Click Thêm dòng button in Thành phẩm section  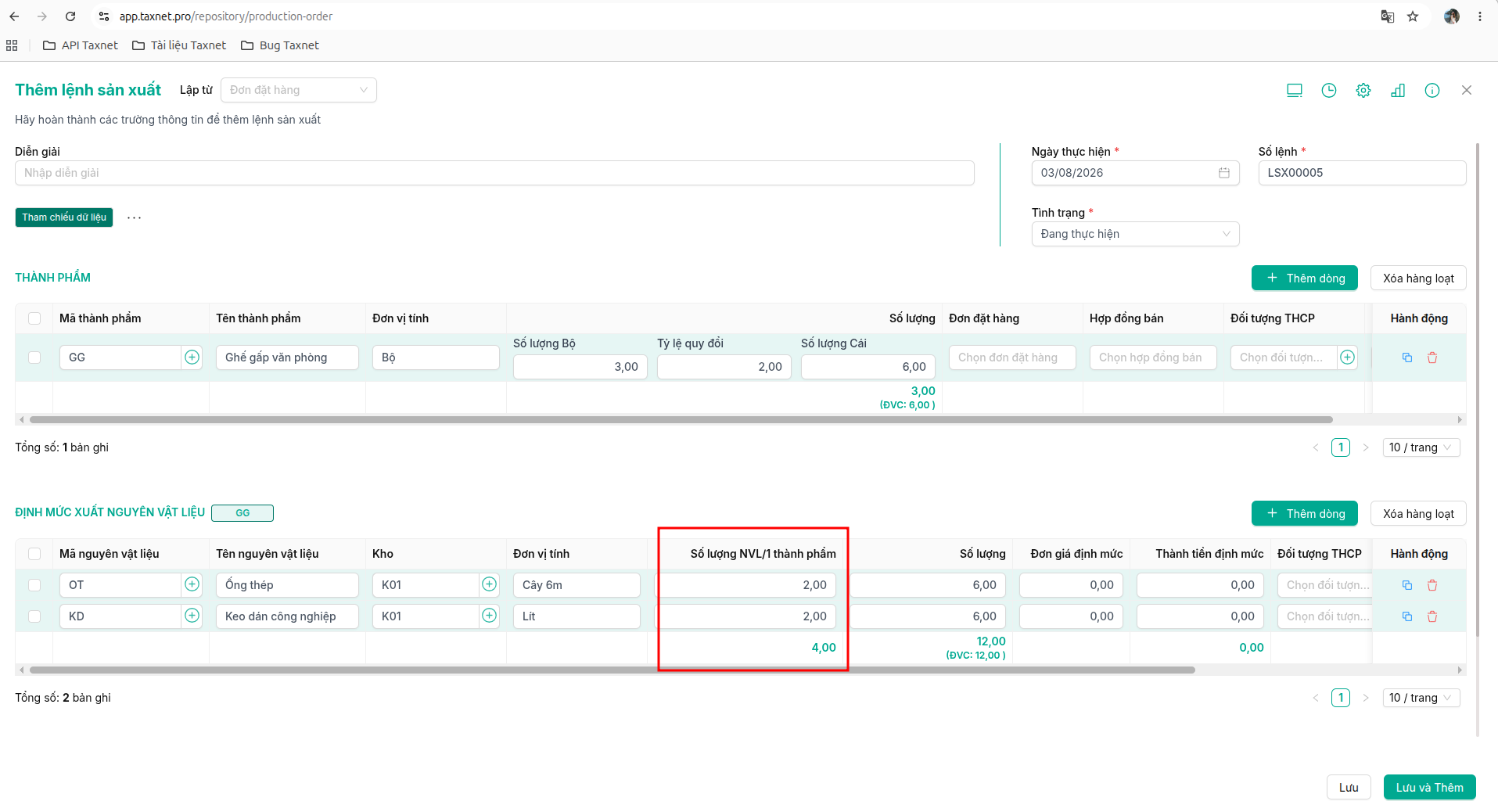click(x=1304, y=278)
